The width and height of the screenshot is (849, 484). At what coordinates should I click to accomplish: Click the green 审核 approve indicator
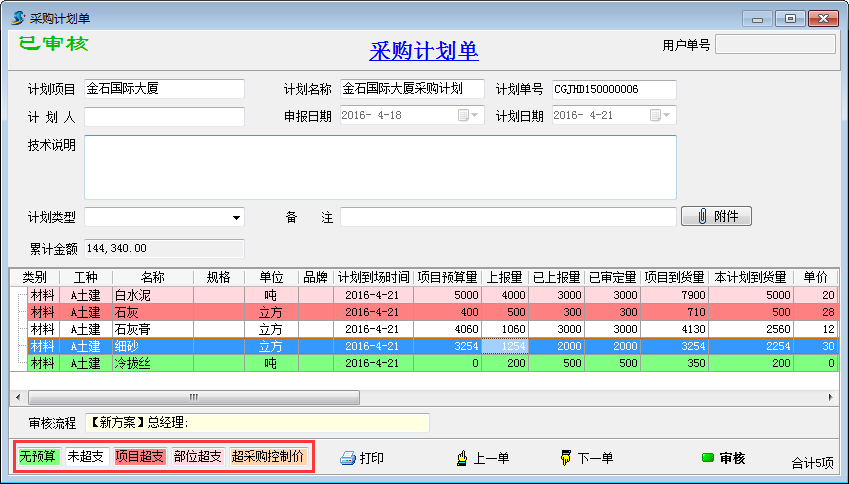click(x=708, y=458)
